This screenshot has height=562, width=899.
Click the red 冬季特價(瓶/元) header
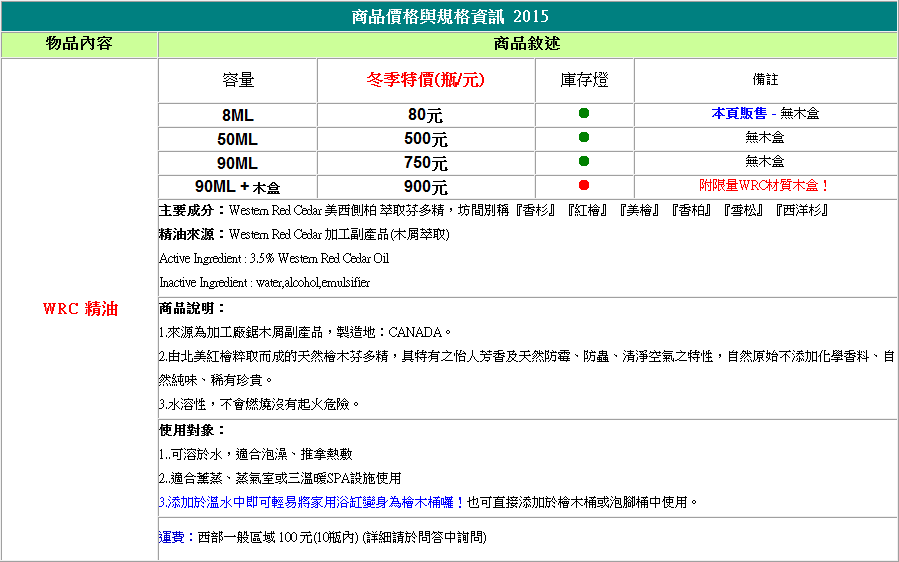(x=425, y=80)
